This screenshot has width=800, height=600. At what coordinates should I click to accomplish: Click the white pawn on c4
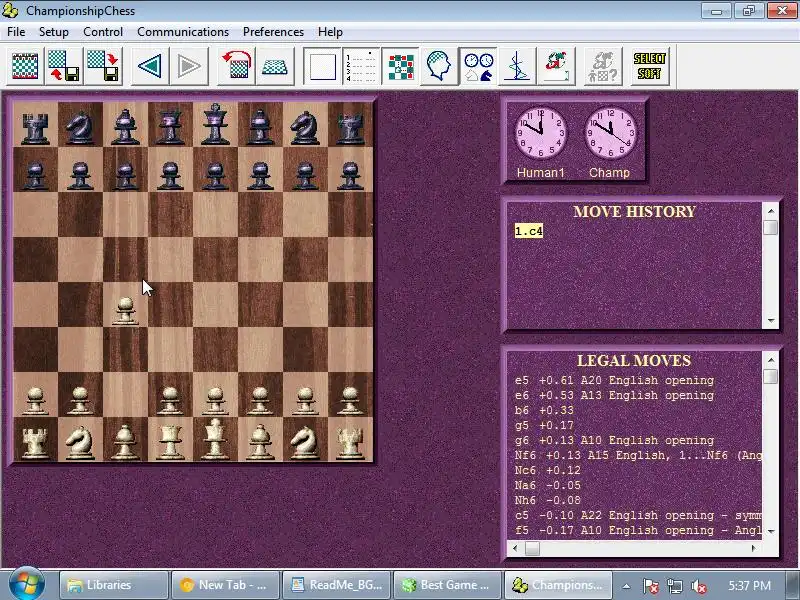pyautogui.click(x=126, y=310)
